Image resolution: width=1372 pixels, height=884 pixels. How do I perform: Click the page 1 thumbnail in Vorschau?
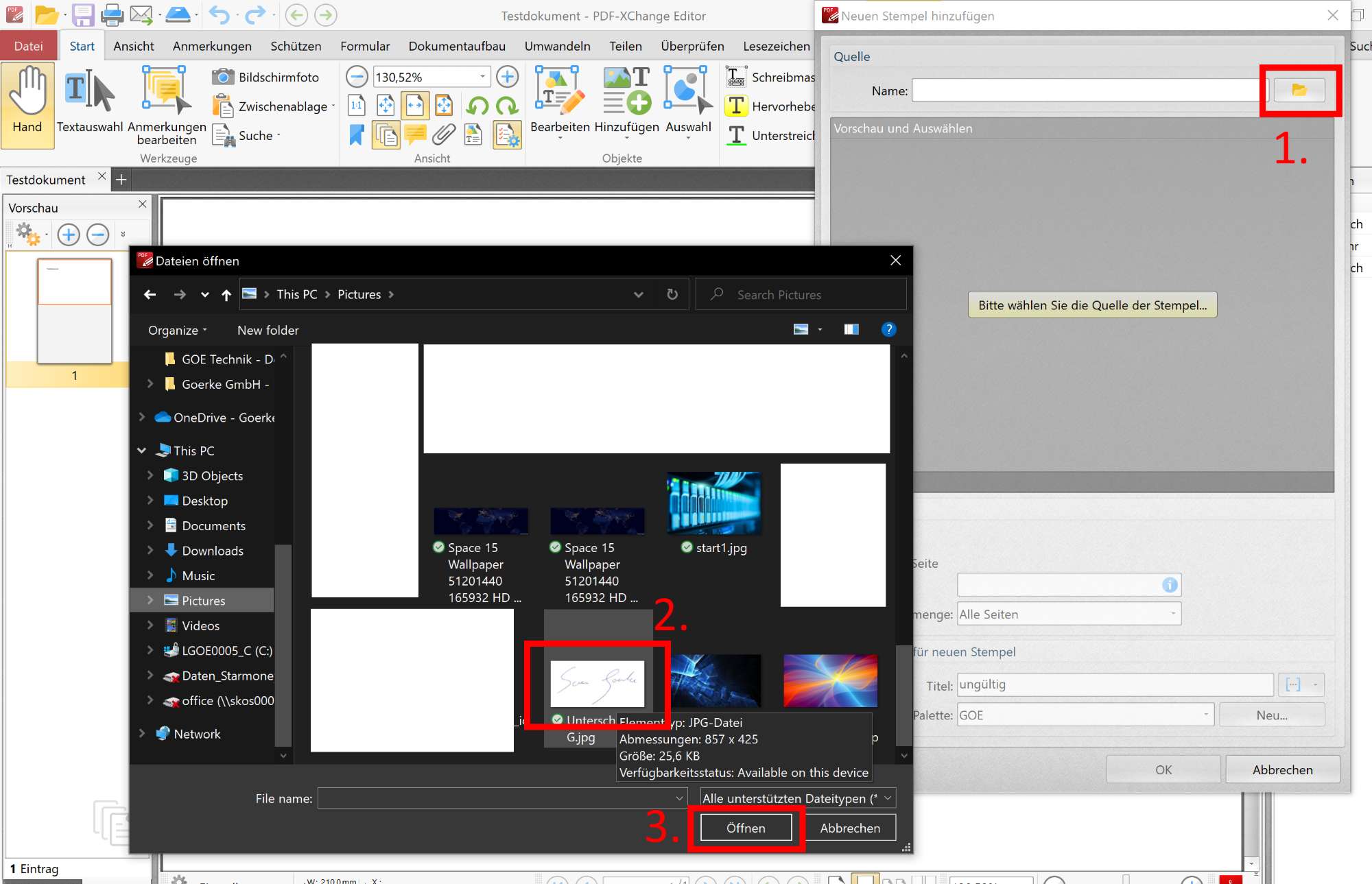click(74, 311)
